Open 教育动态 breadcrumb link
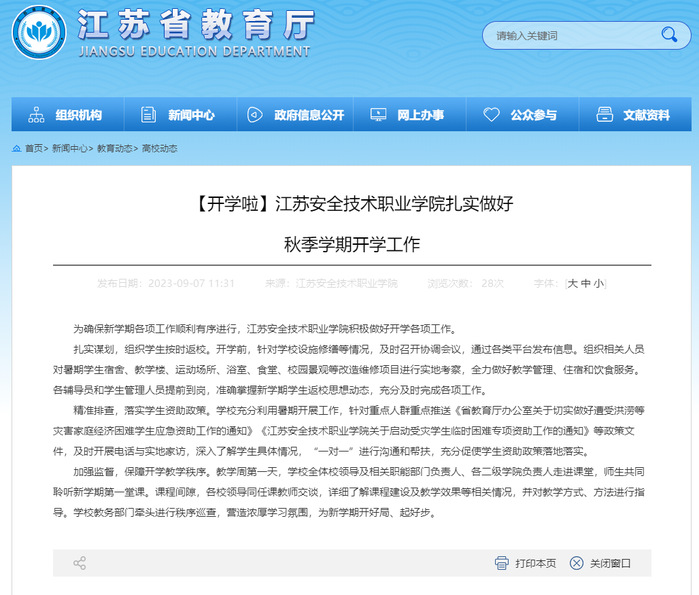699x595 pixels. (x=115, y=148)
